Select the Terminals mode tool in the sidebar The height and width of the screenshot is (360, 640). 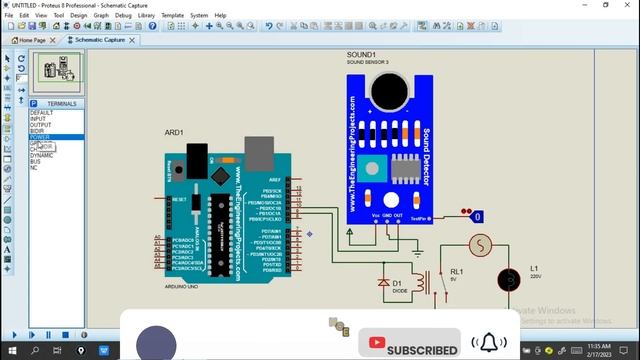(x=7, y=128)
